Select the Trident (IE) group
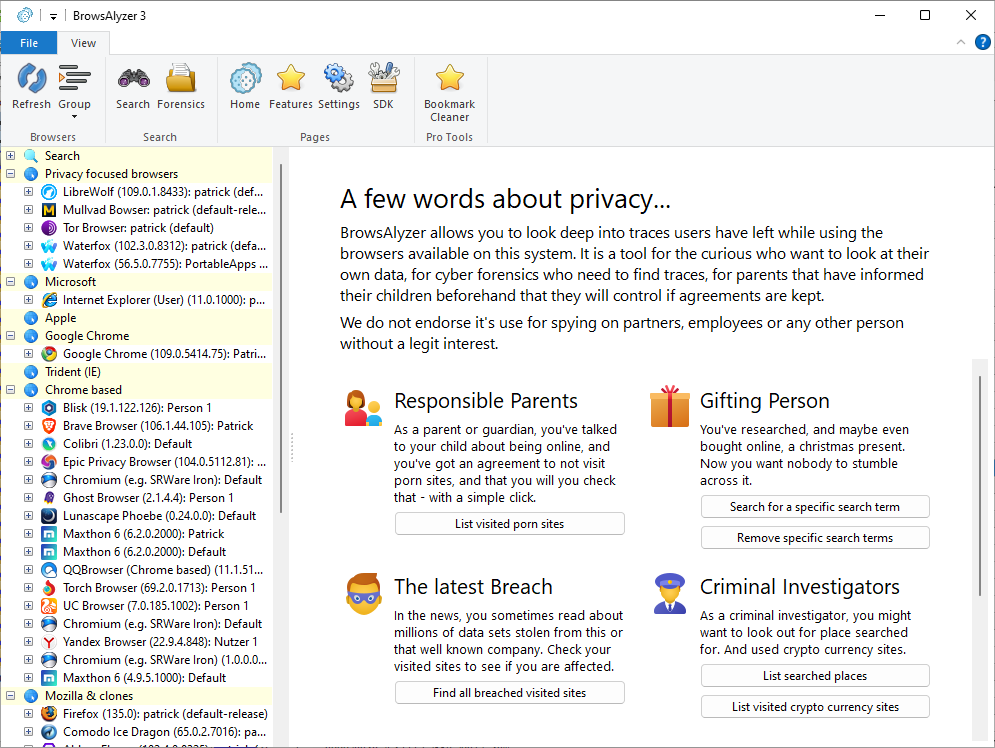This screenshot has height=748, width=995. 72,372
